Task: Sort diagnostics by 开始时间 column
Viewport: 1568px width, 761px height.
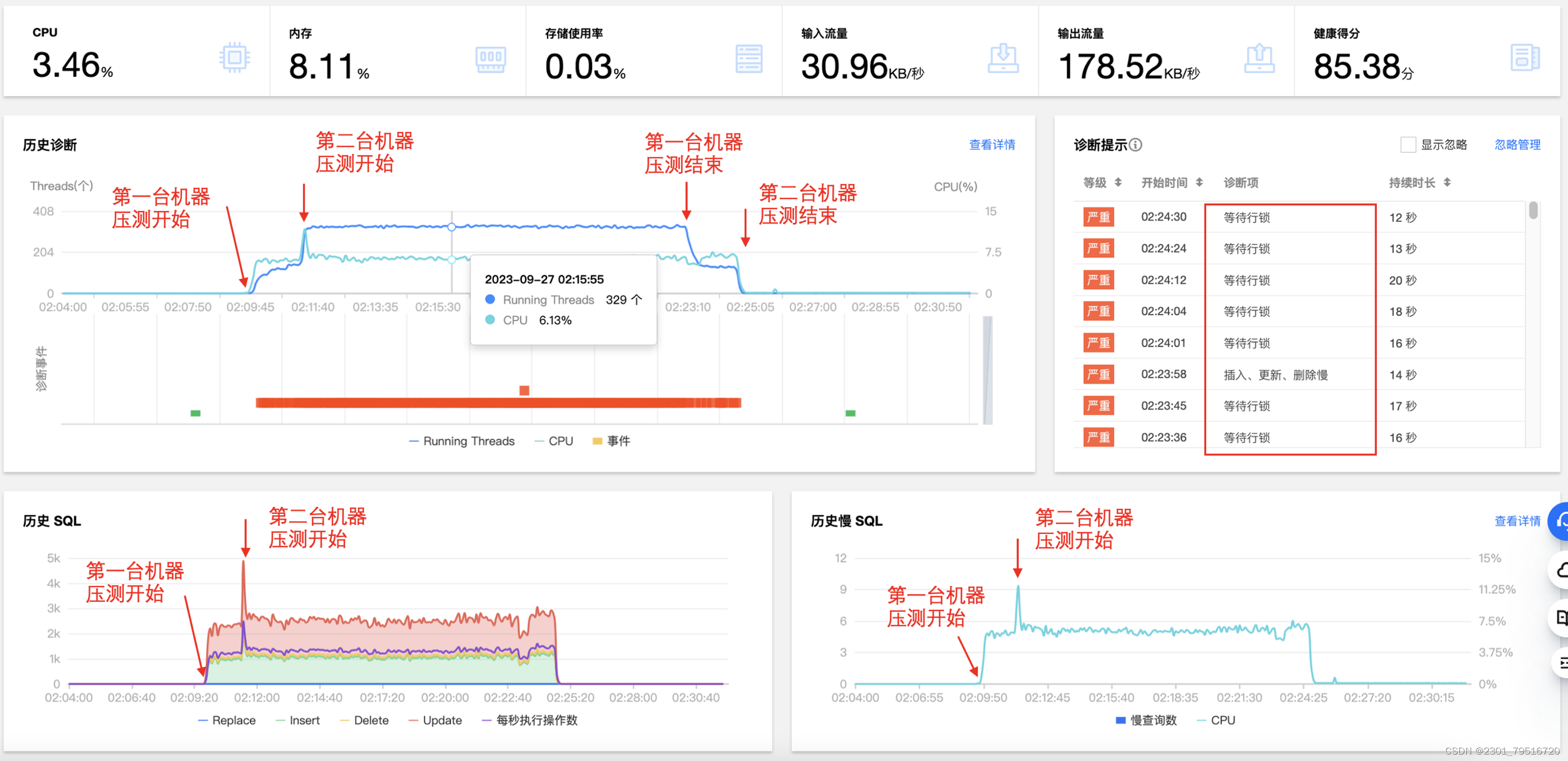Action: click(1199, 182)
